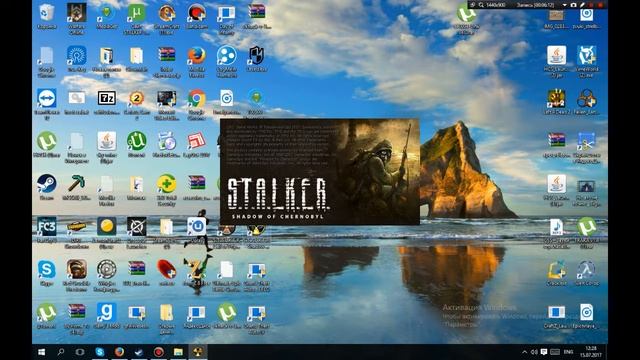
Task: Select the blue sunburst app shortcut
Action: [x=76, y=56]
